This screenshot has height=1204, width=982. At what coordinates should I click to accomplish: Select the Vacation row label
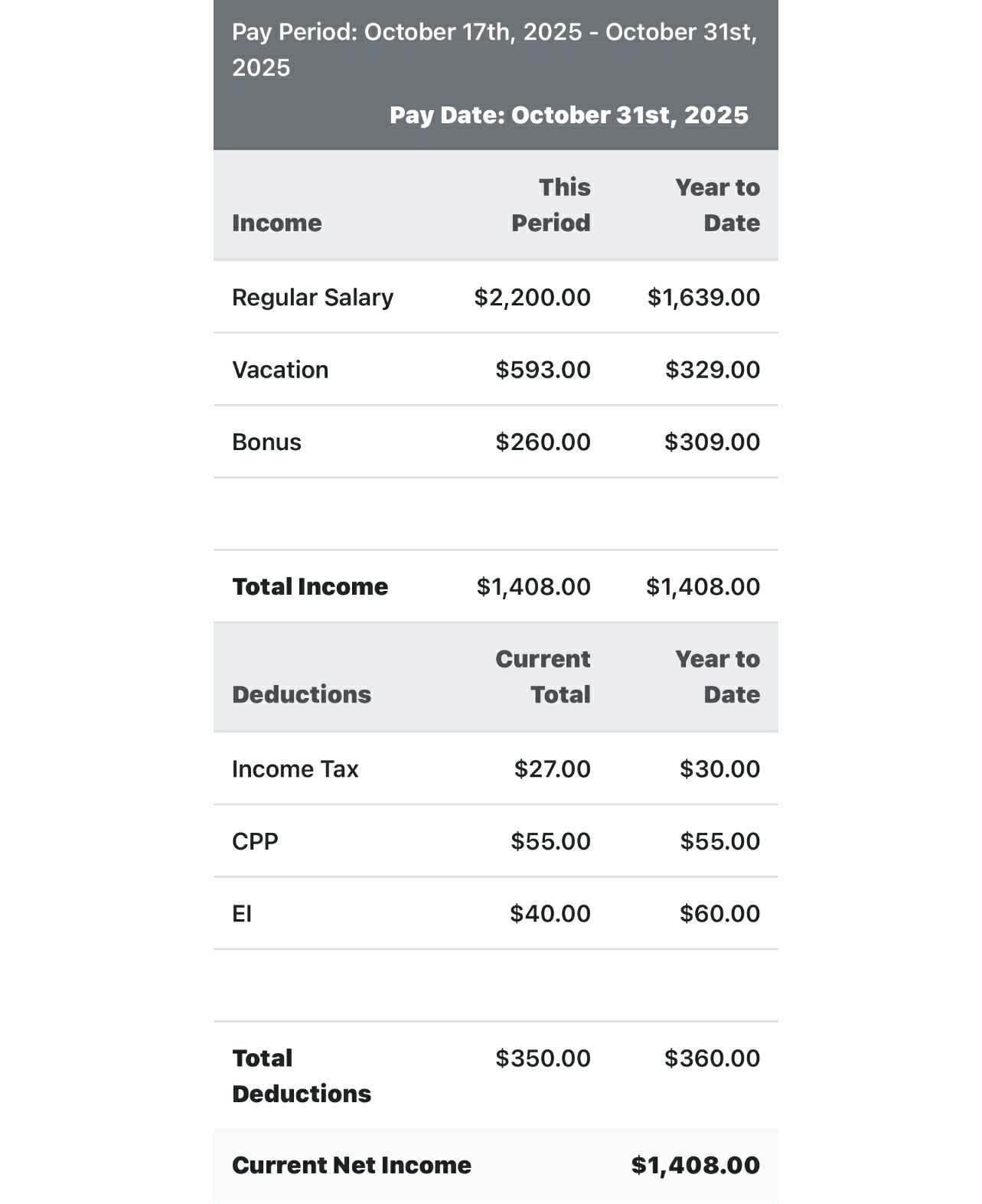[x=280, y=370]
